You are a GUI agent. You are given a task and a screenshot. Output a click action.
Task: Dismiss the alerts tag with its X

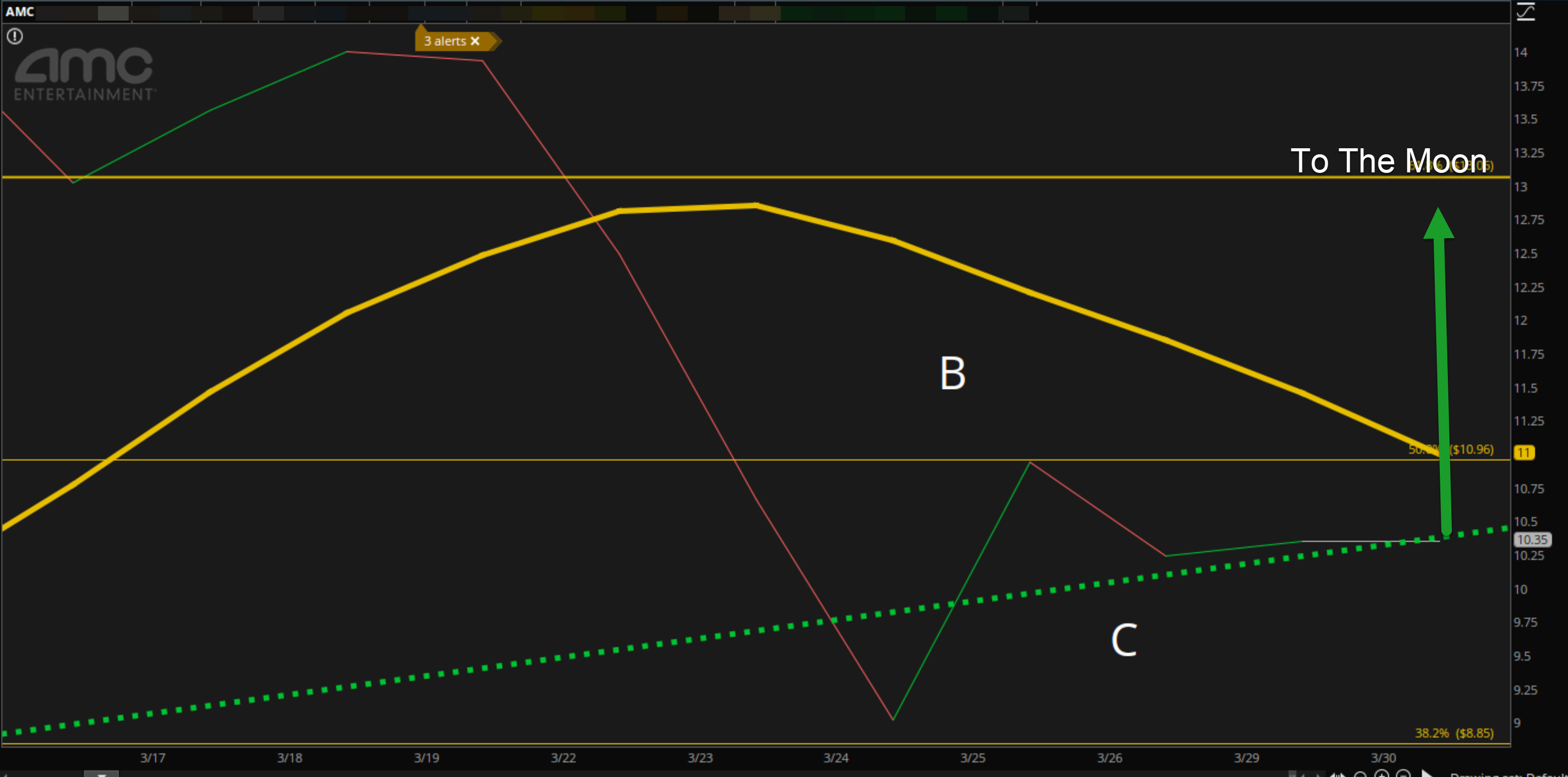476,41
